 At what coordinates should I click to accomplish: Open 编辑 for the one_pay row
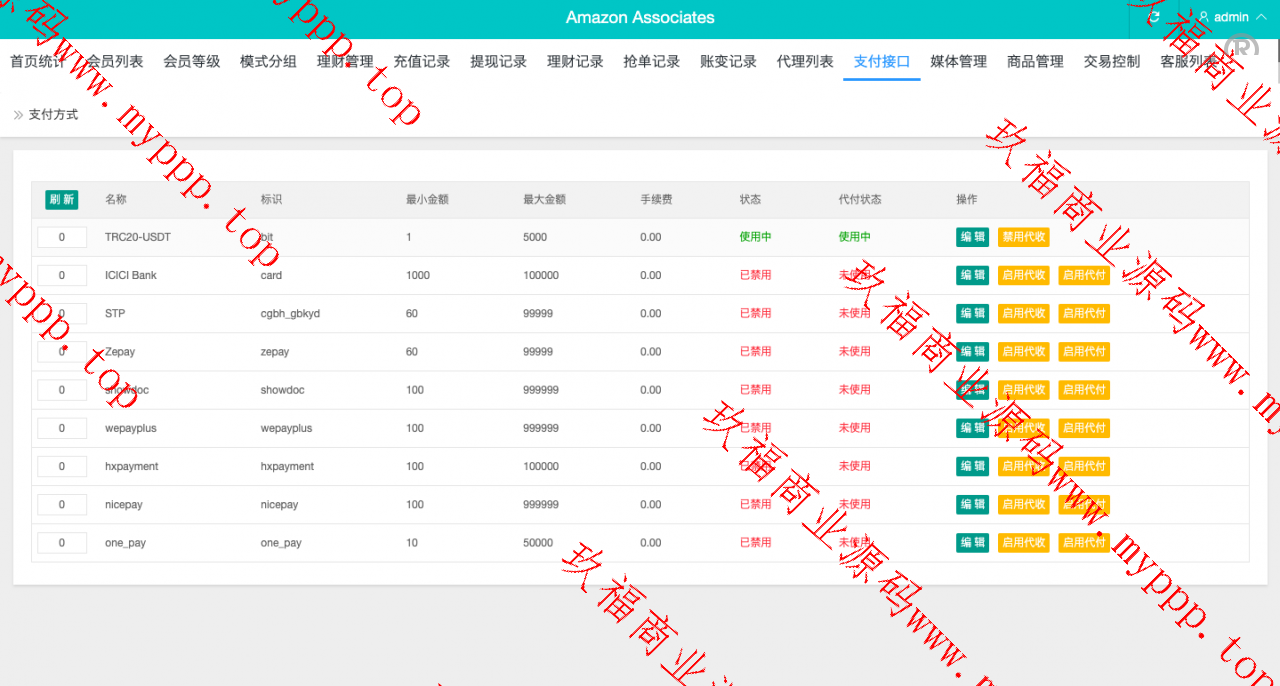click(x=972, y=542)
